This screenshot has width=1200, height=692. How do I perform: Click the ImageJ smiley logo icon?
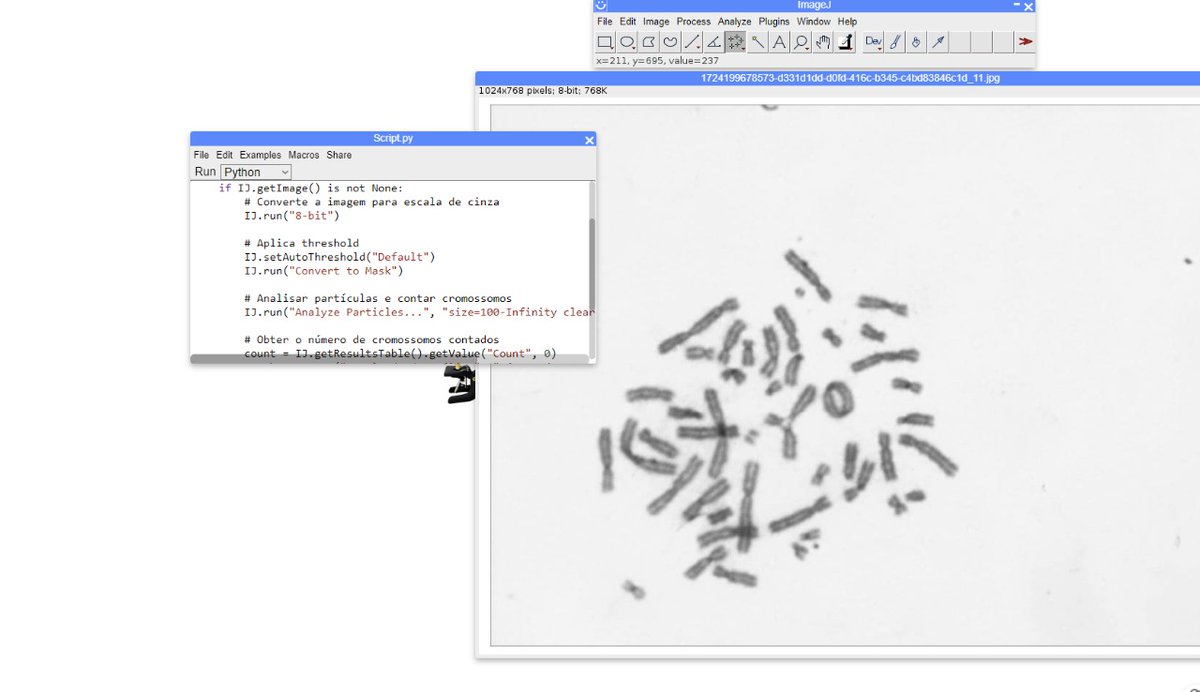600,6
